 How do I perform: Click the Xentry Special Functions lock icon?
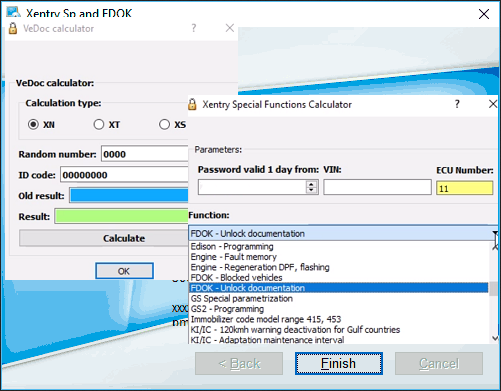(192, 104)
